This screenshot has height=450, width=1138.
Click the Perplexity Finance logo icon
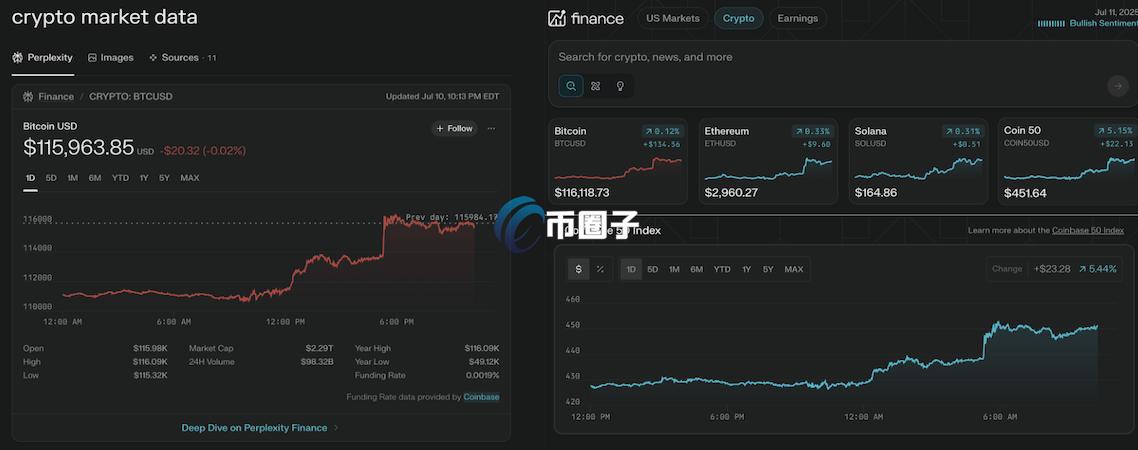click(x=558, y=18)
